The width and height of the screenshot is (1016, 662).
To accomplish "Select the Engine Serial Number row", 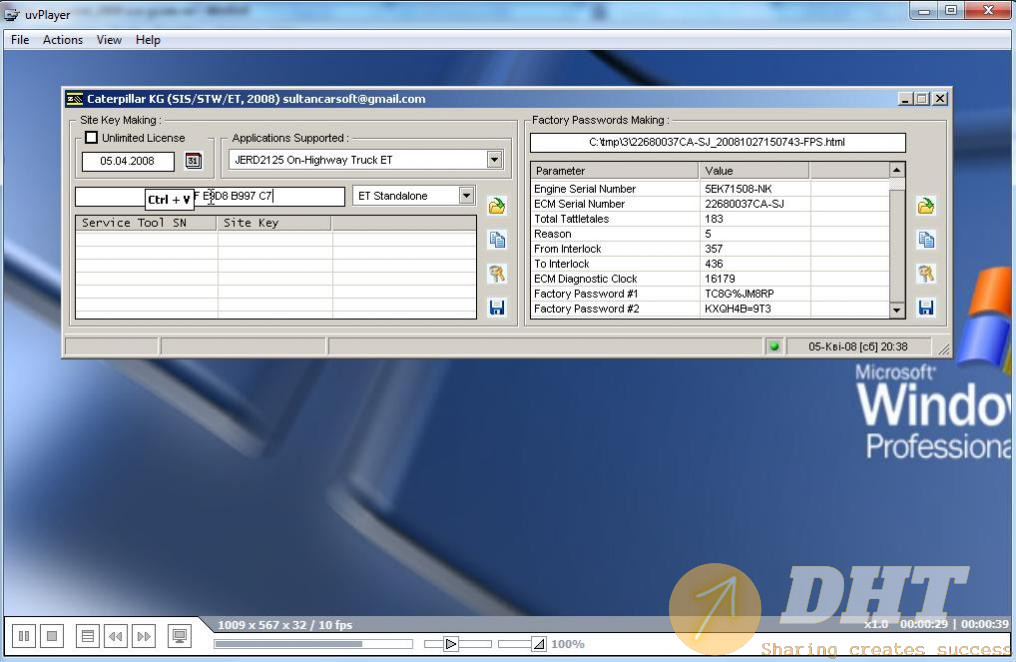I will tap(710, 188).
